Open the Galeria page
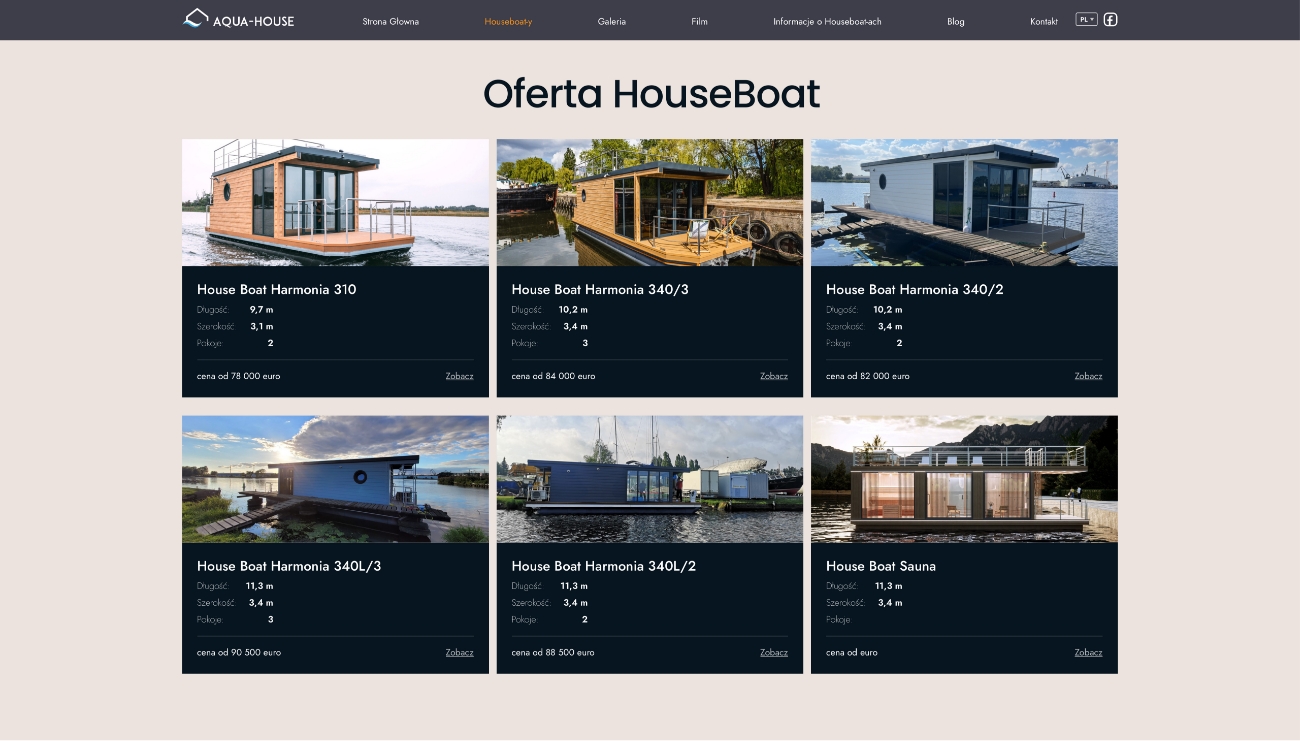 (x=611, y=21)
